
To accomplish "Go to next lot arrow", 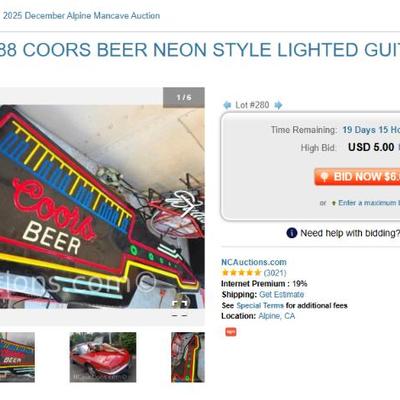I will click(278, 105).
